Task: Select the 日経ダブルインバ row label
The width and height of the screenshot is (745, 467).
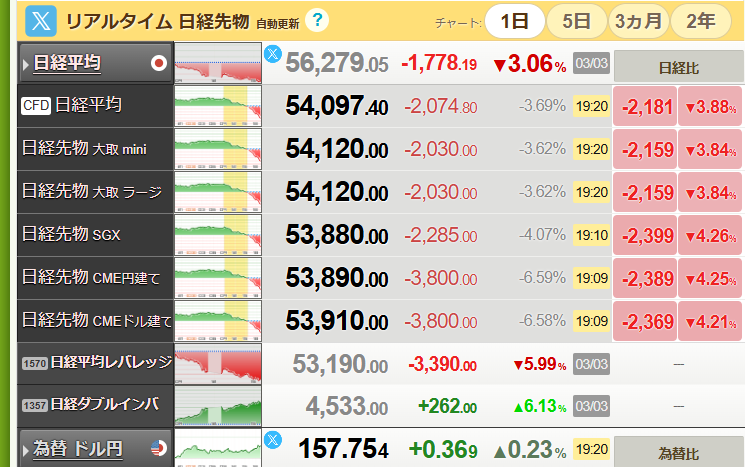Action: (105, 404)
